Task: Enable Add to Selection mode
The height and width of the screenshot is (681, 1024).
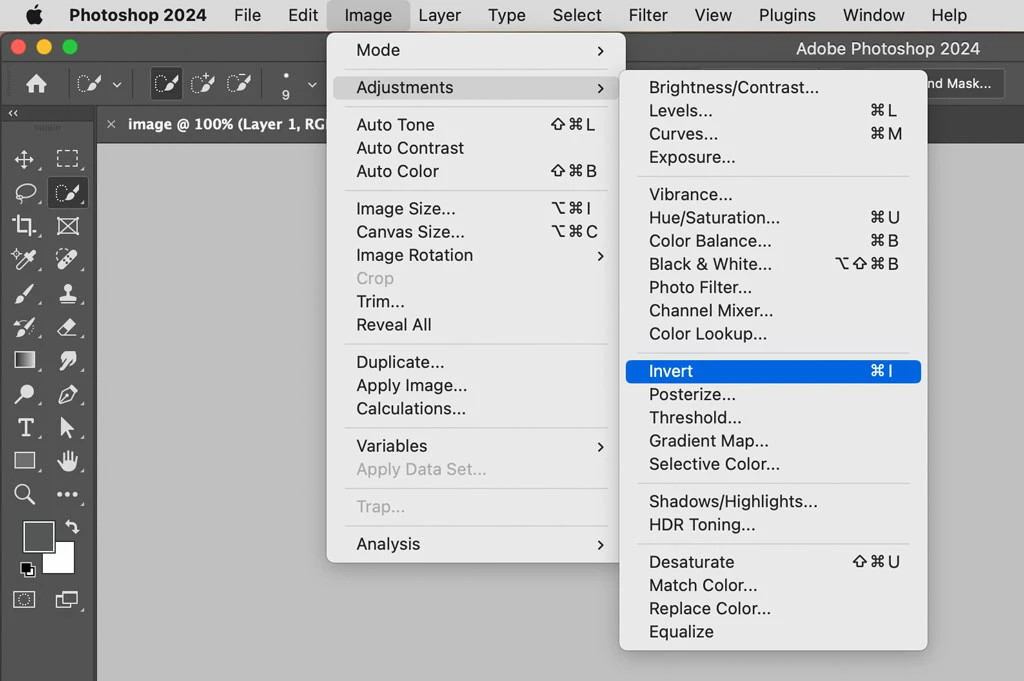Action: point(202,84)
